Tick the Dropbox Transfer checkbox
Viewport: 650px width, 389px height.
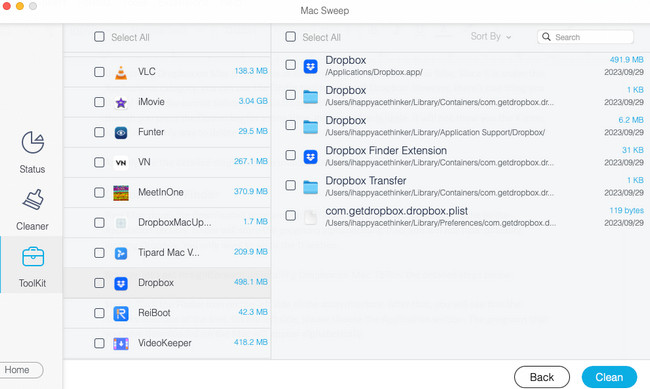click(x=291, y=185)
